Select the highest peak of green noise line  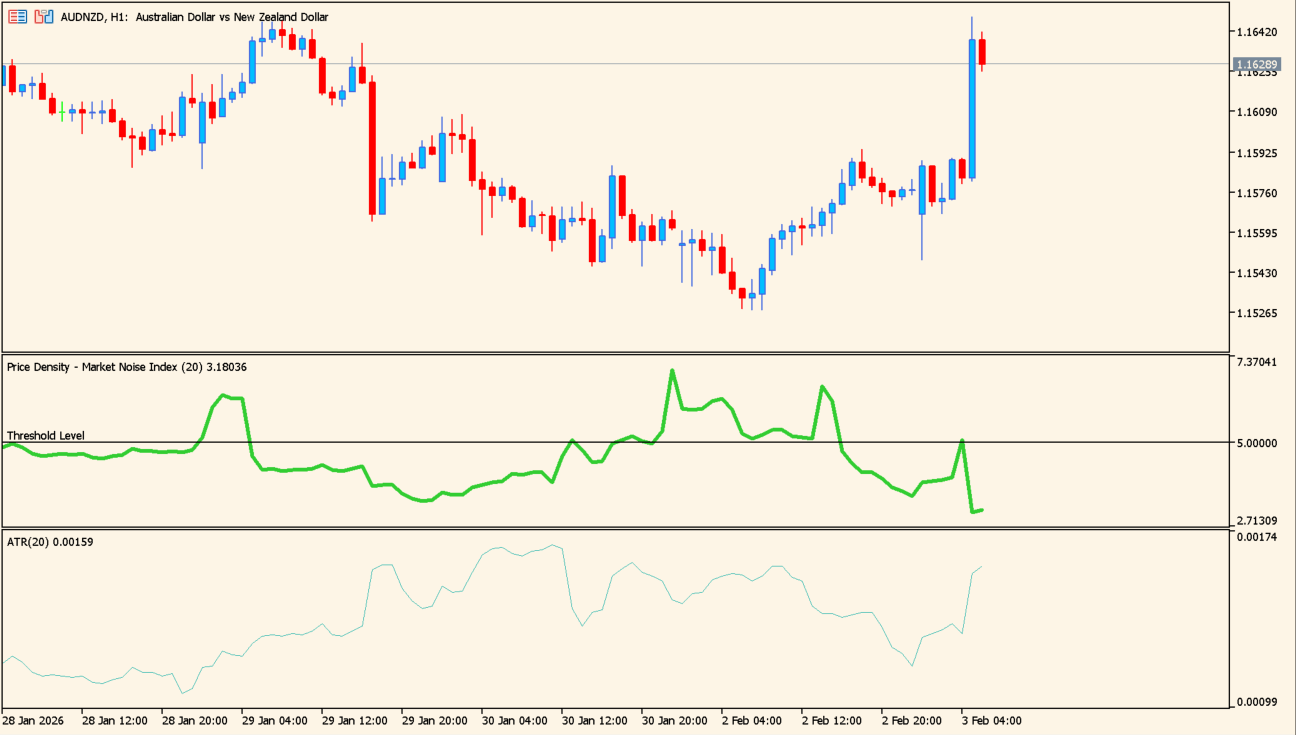pyautogui.click(x=672, y=371)
